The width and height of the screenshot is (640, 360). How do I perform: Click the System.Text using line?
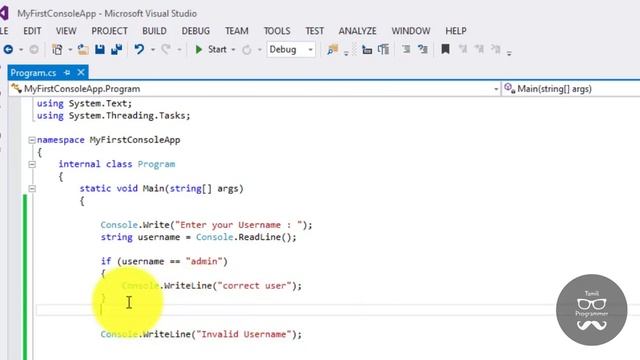pyautogui.click(x=84, y=104)
